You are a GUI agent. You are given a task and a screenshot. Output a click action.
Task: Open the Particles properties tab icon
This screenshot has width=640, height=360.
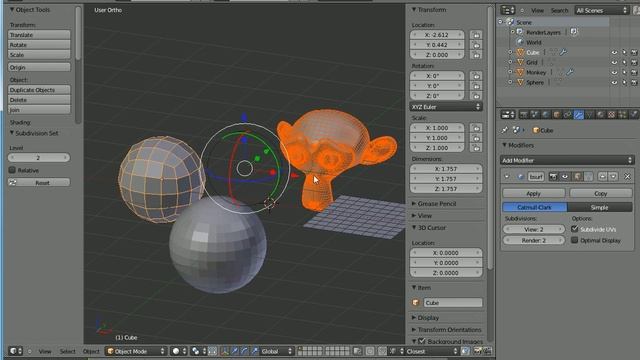[622, 115]
